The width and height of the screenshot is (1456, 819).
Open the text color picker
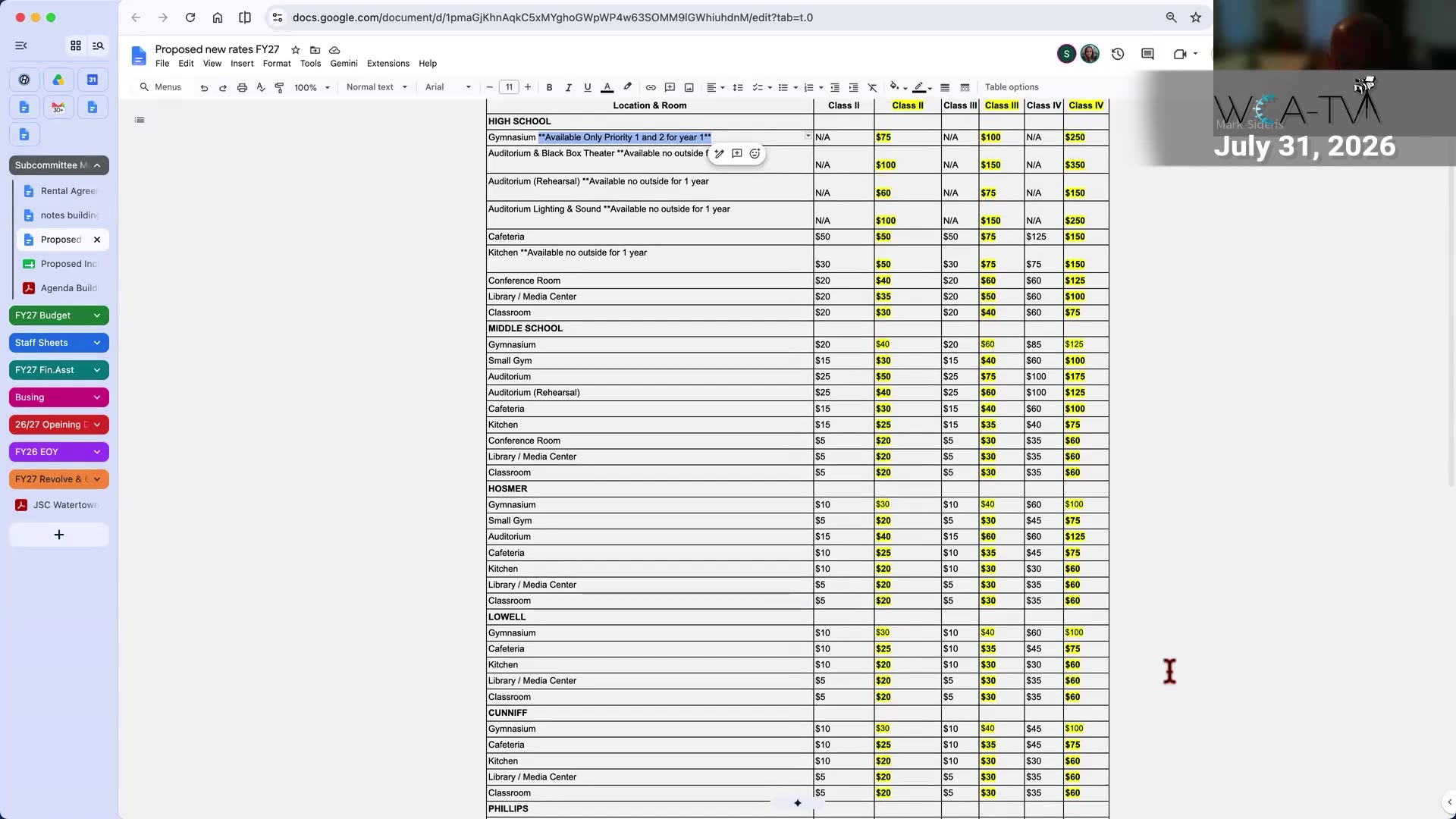pyautogui.click(x=607, y=87)
